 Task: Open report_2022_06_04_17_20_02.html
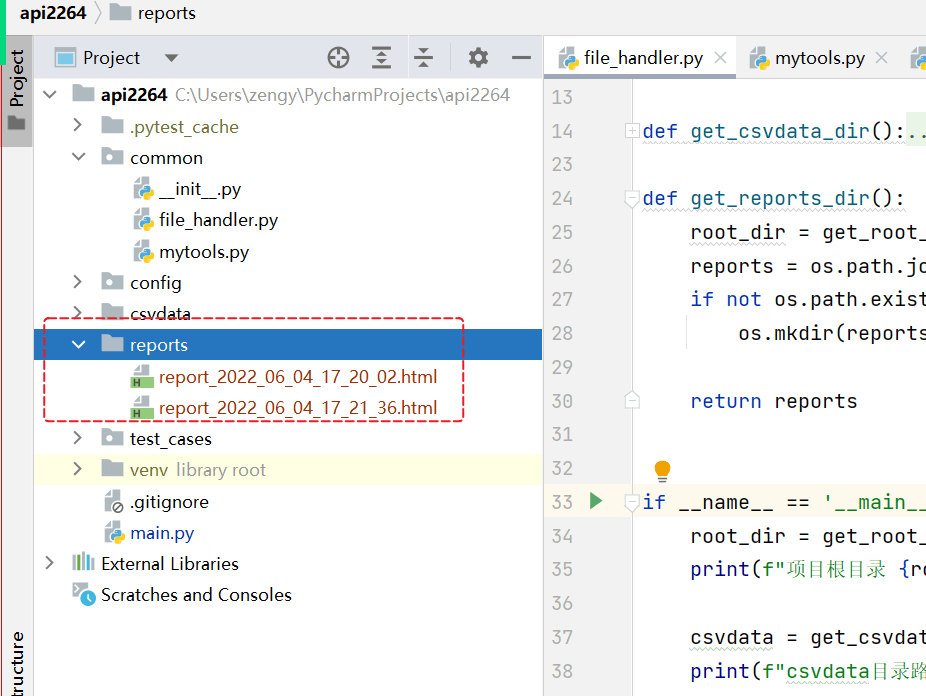[298, 377]
